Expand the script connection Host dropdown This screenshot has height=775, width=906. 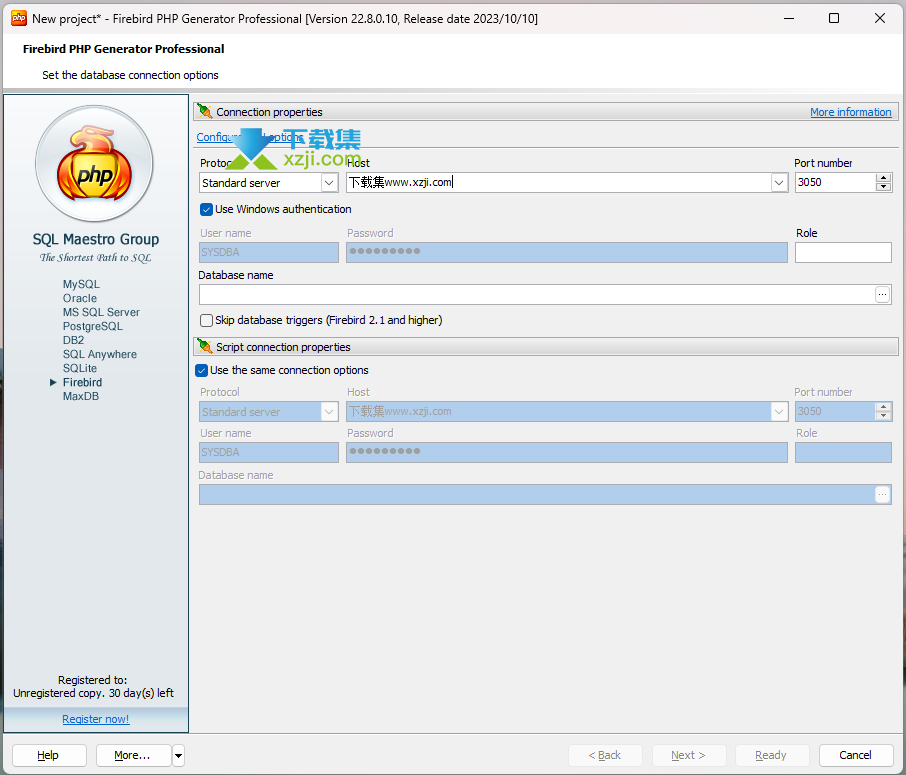point(779,411)
